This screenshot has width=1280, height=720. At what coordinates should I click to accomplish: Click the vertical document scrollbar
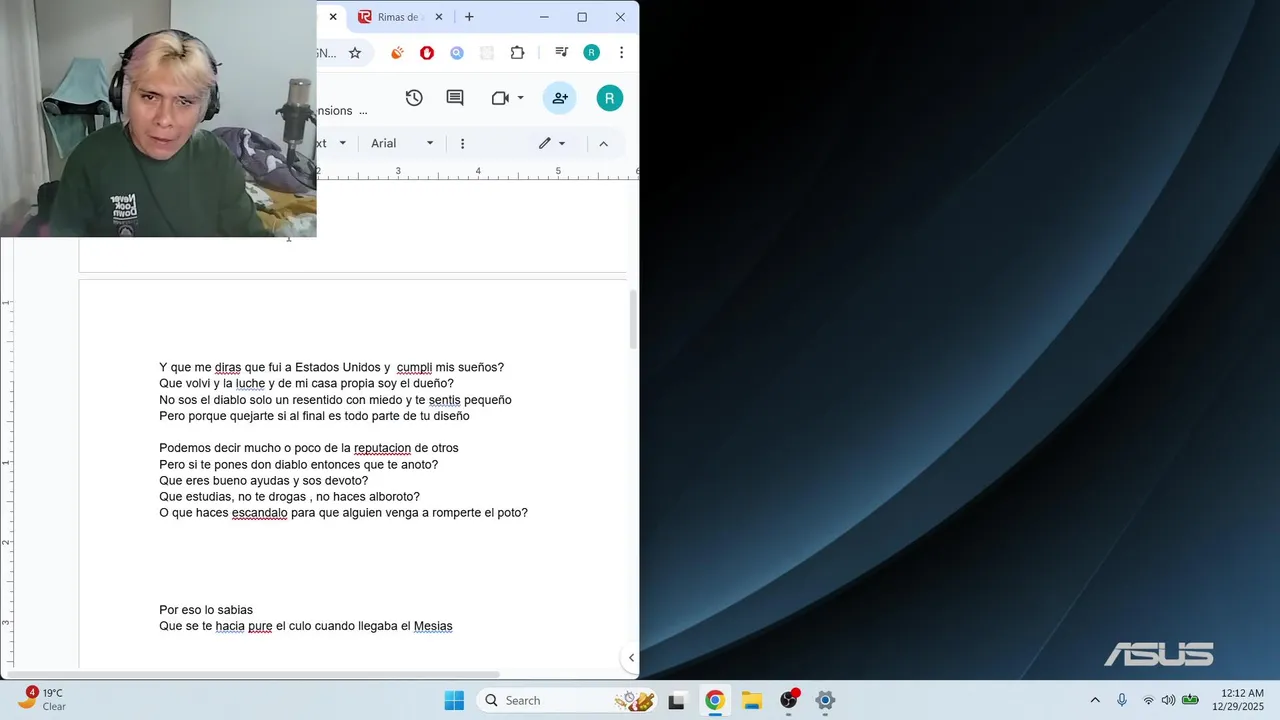pos(633,320)
